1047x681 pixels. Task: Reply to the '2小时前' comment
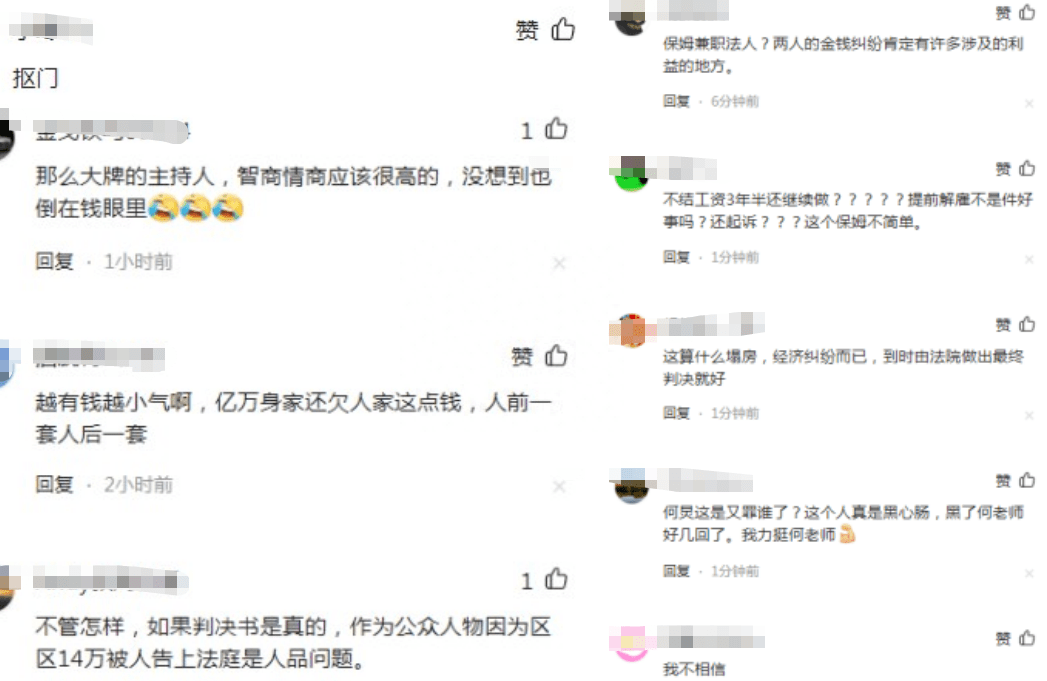[54, 484]
